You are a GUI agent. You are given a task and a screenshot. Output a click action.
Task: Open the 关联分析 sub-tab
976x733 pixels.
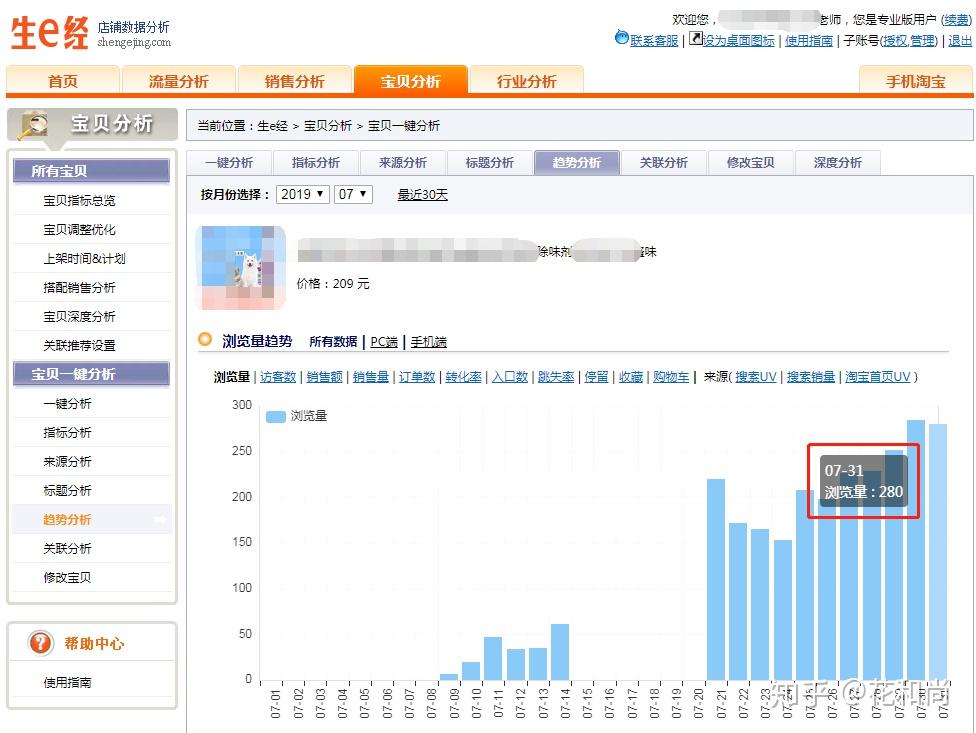(x=664, y=162)
